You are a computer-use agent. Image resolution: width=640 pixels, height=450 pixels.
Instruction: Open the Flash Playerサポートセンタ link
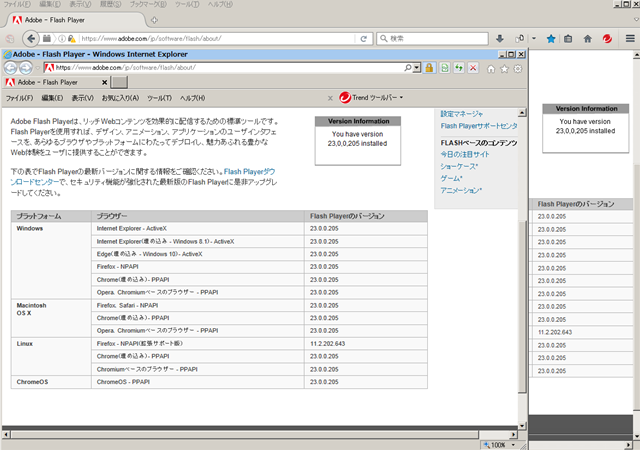coord(479,126)
